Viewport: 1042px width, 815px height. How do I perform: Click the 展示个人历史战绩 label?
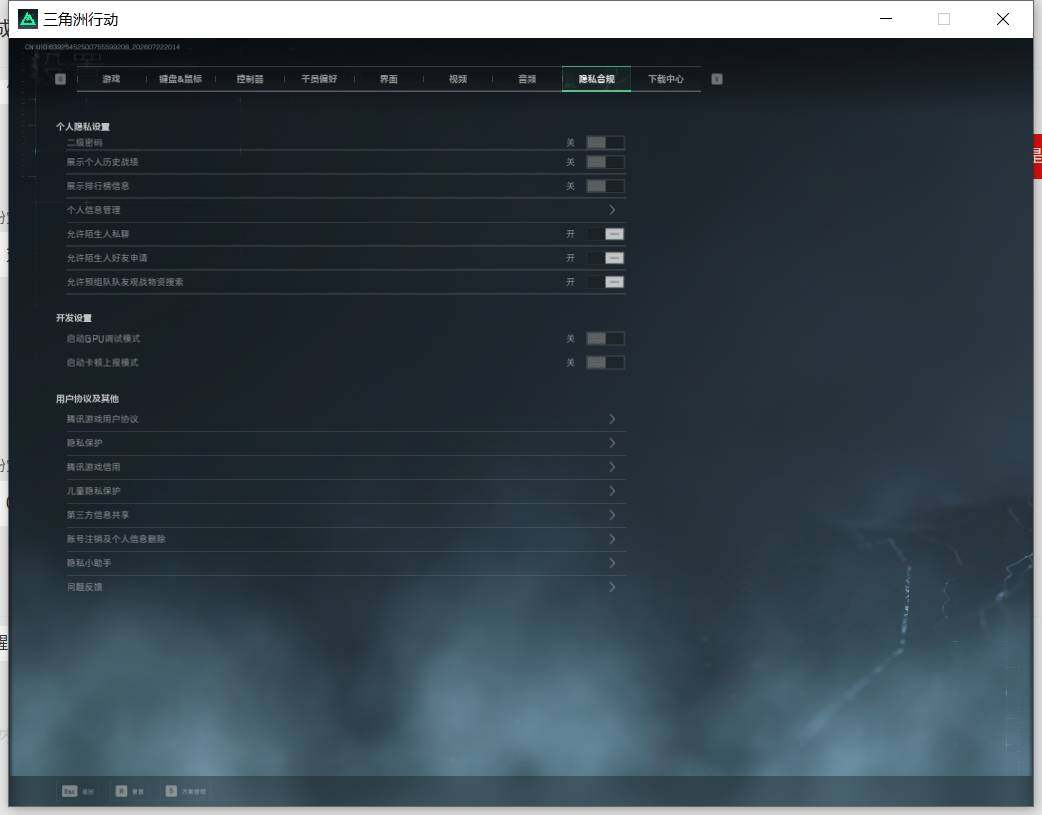[102, 162]
